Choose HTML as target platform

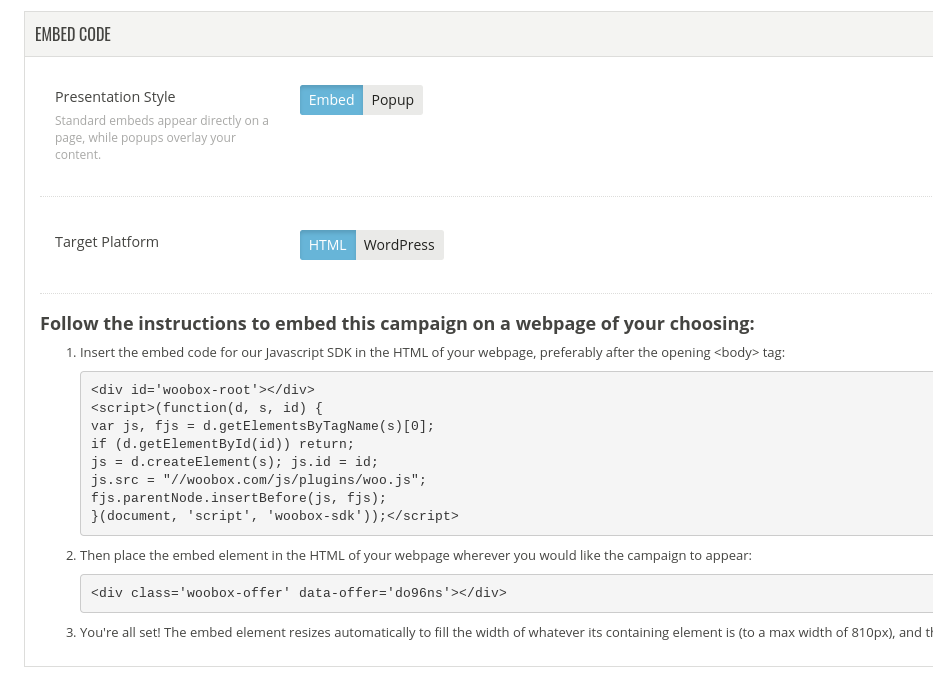tap(328, 245)
